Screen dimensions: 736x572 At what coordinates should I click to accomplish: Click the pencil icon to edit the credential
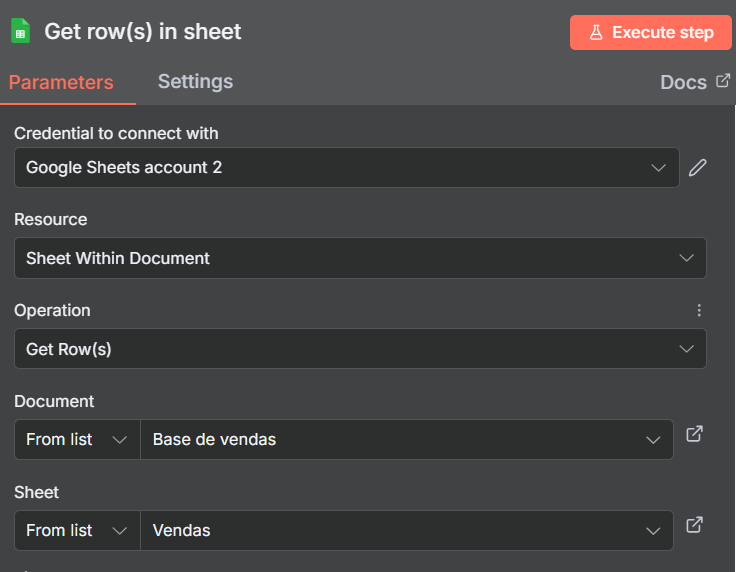(698, 168)
